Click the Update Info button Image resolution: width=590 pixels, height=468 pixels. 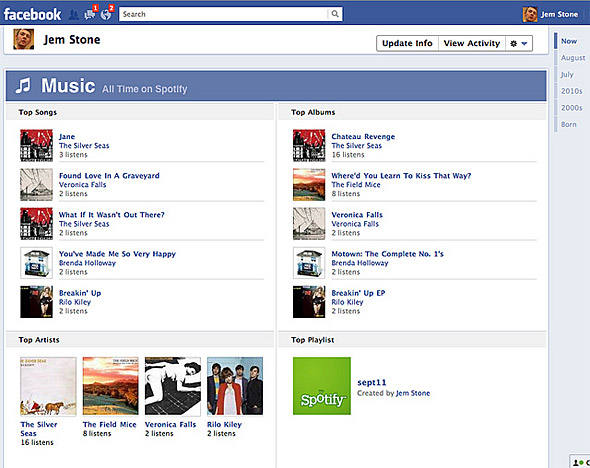point(407,44)
